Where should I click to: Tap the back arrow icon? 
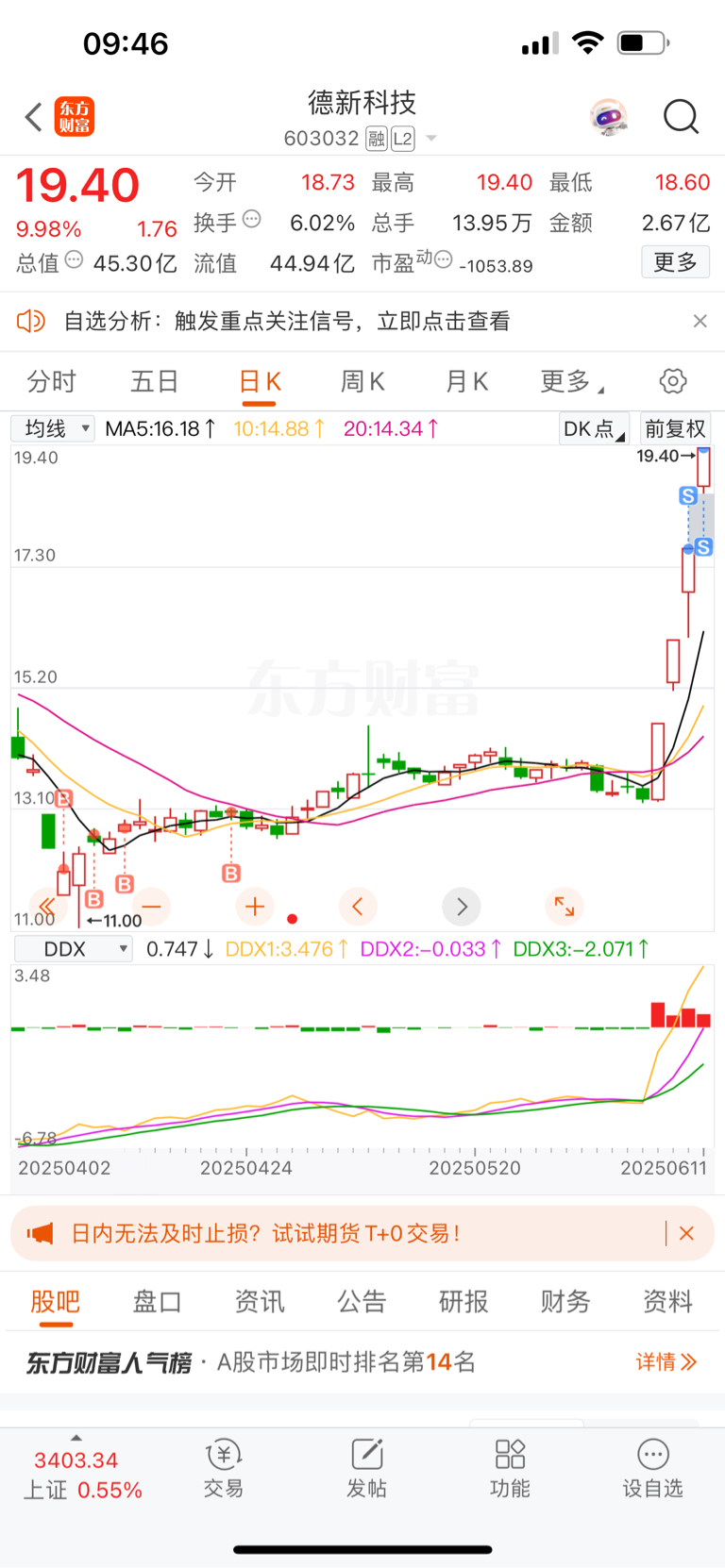tap(34, 118)
